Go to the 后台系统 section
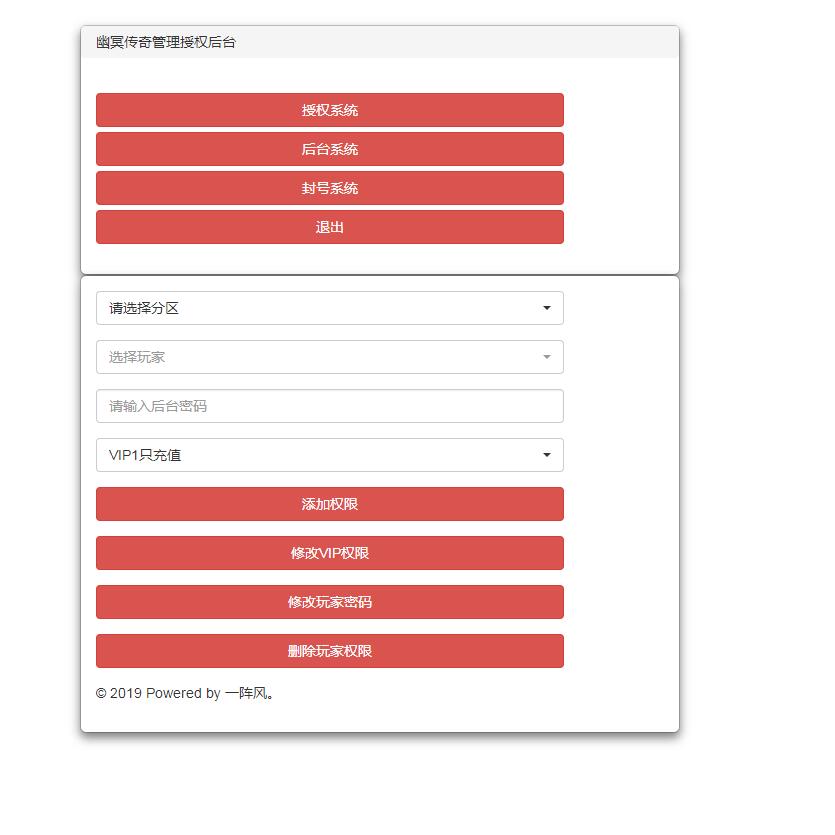 [329, 149]
